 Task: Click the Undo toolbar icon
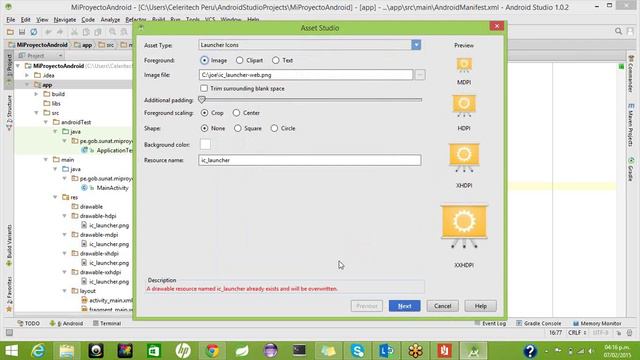tap(48, 32)
